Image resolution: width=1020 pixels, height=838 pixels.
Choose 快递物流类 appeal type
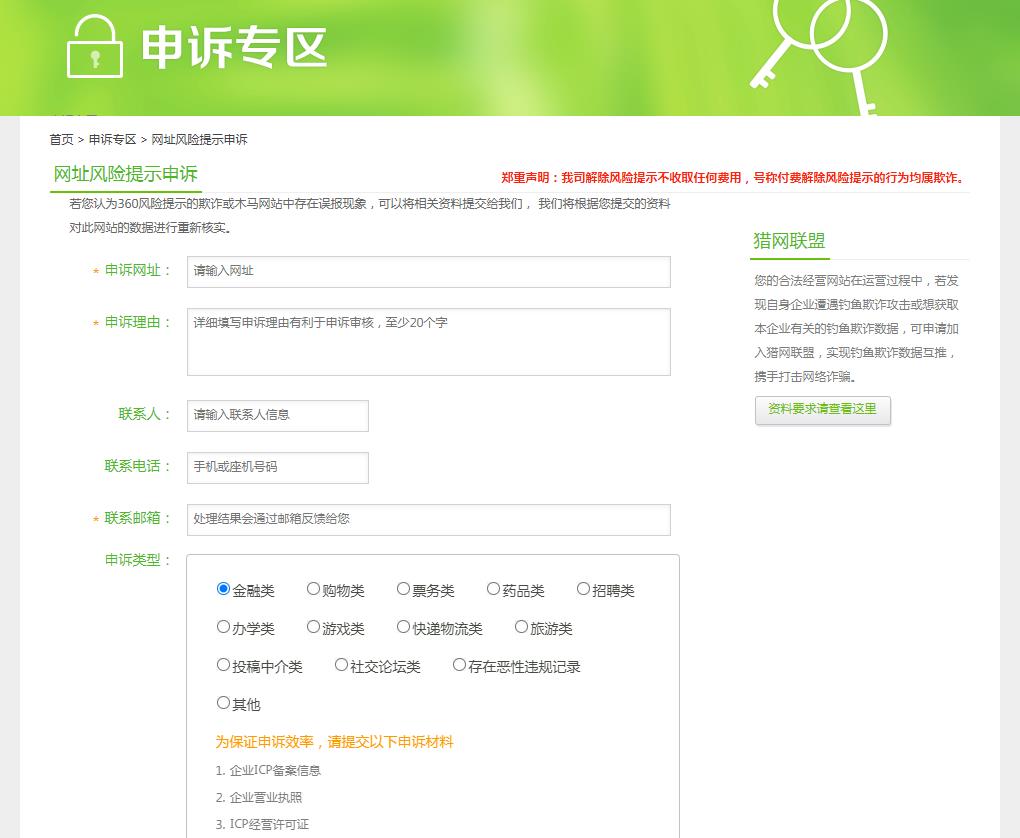[404, 627]
